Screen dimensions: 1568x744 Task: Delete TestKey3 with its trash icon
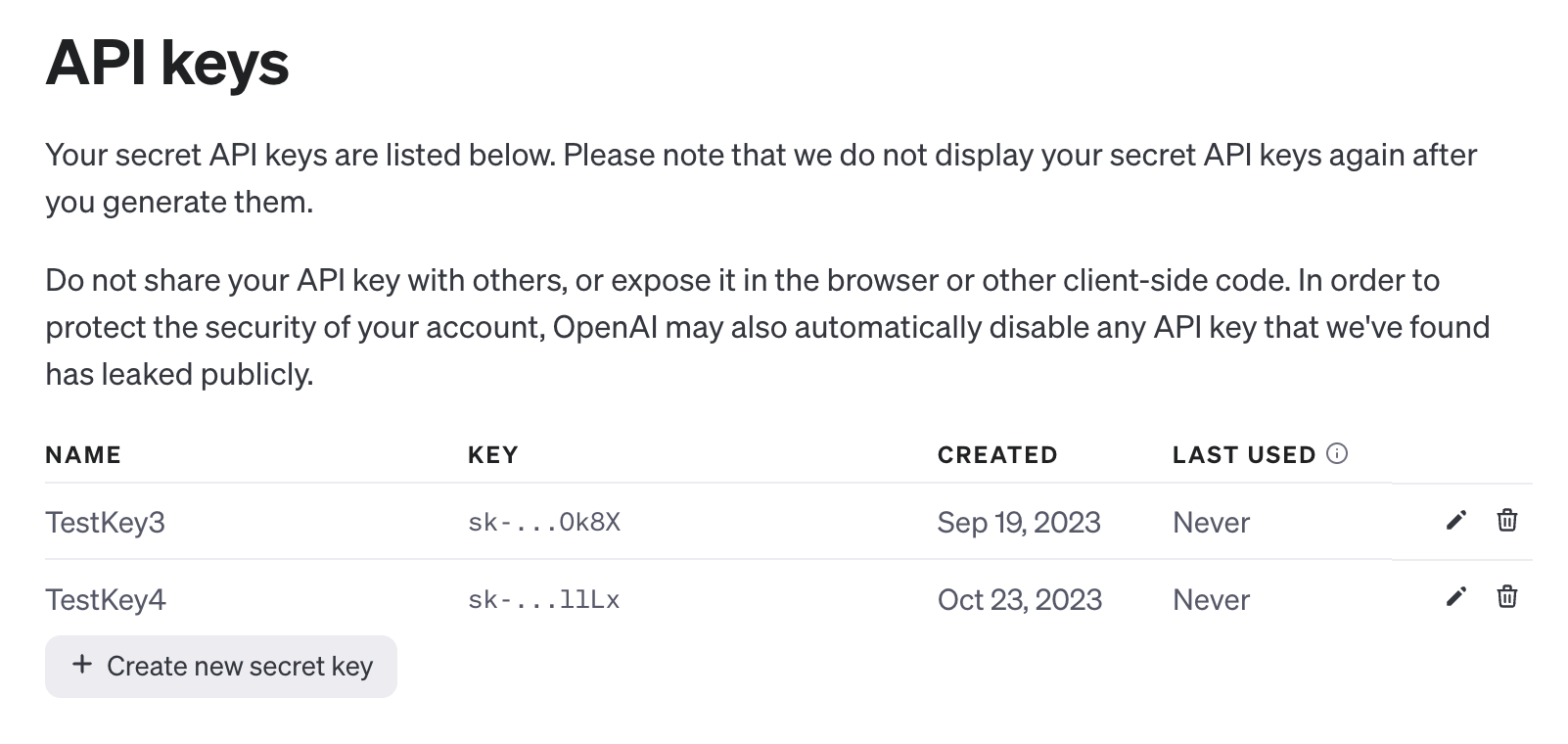click(1507, 520)
